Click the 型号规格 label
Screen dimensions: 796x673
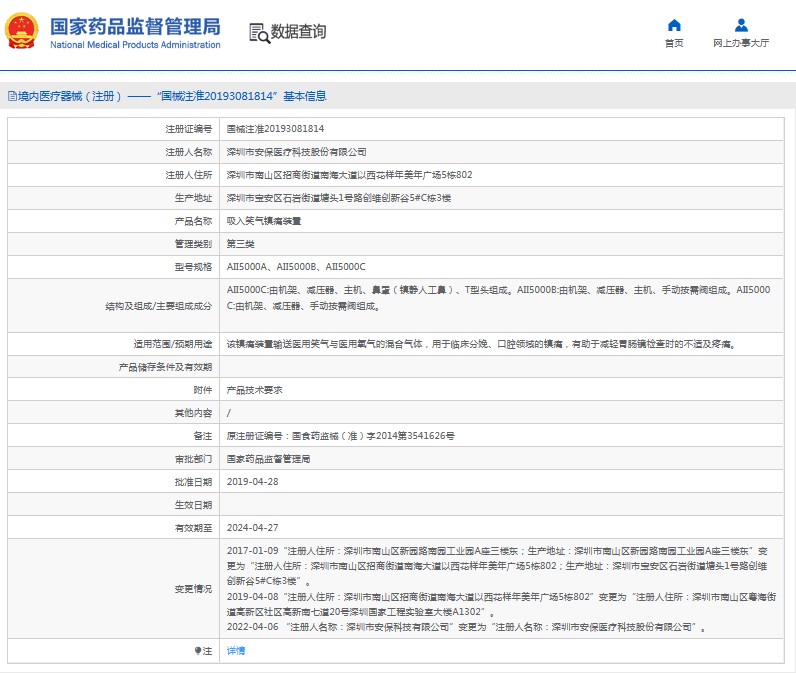pos(193,266)
